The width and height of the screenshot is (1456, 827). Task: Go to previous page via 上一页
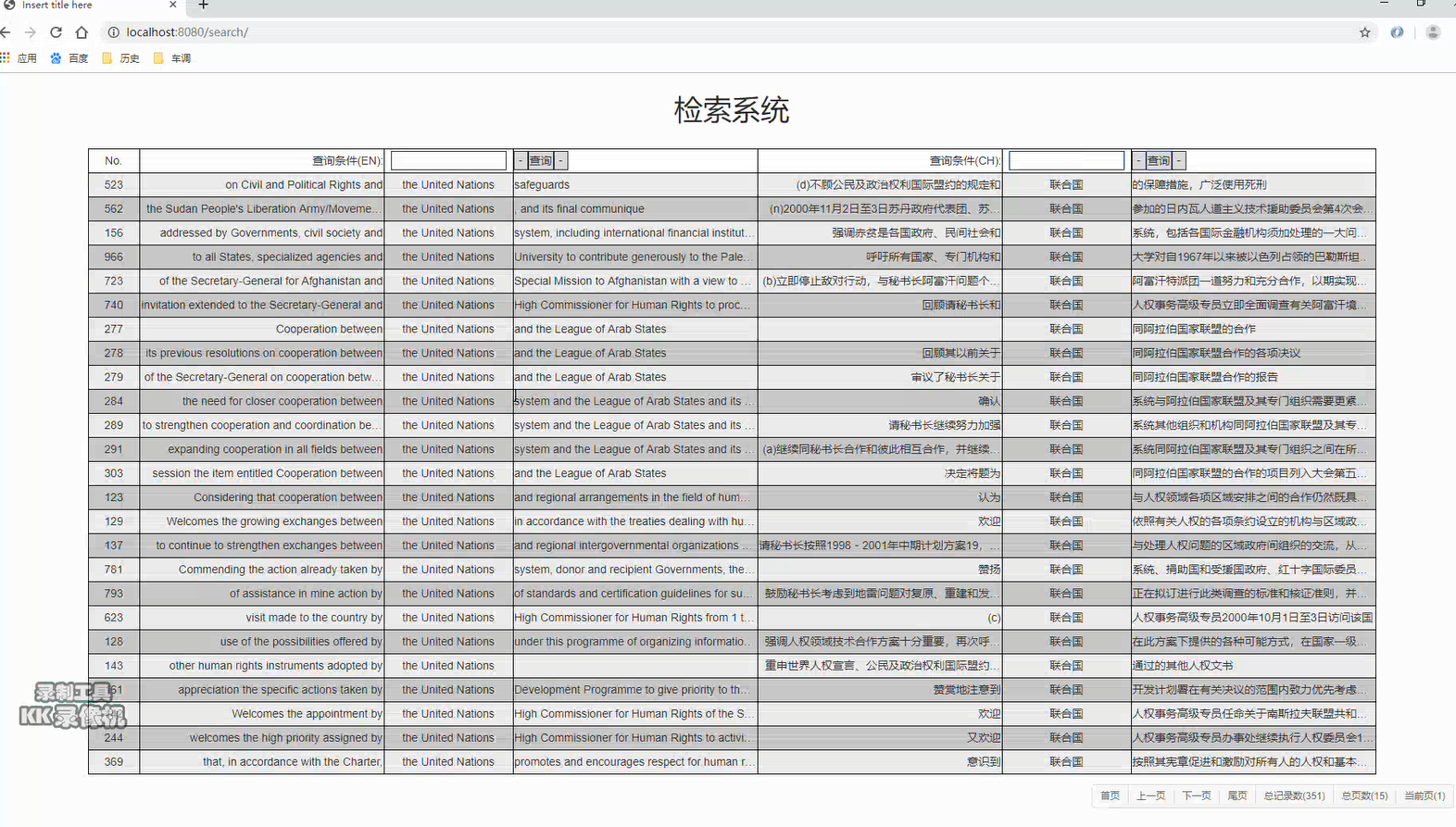(1151, 796)
